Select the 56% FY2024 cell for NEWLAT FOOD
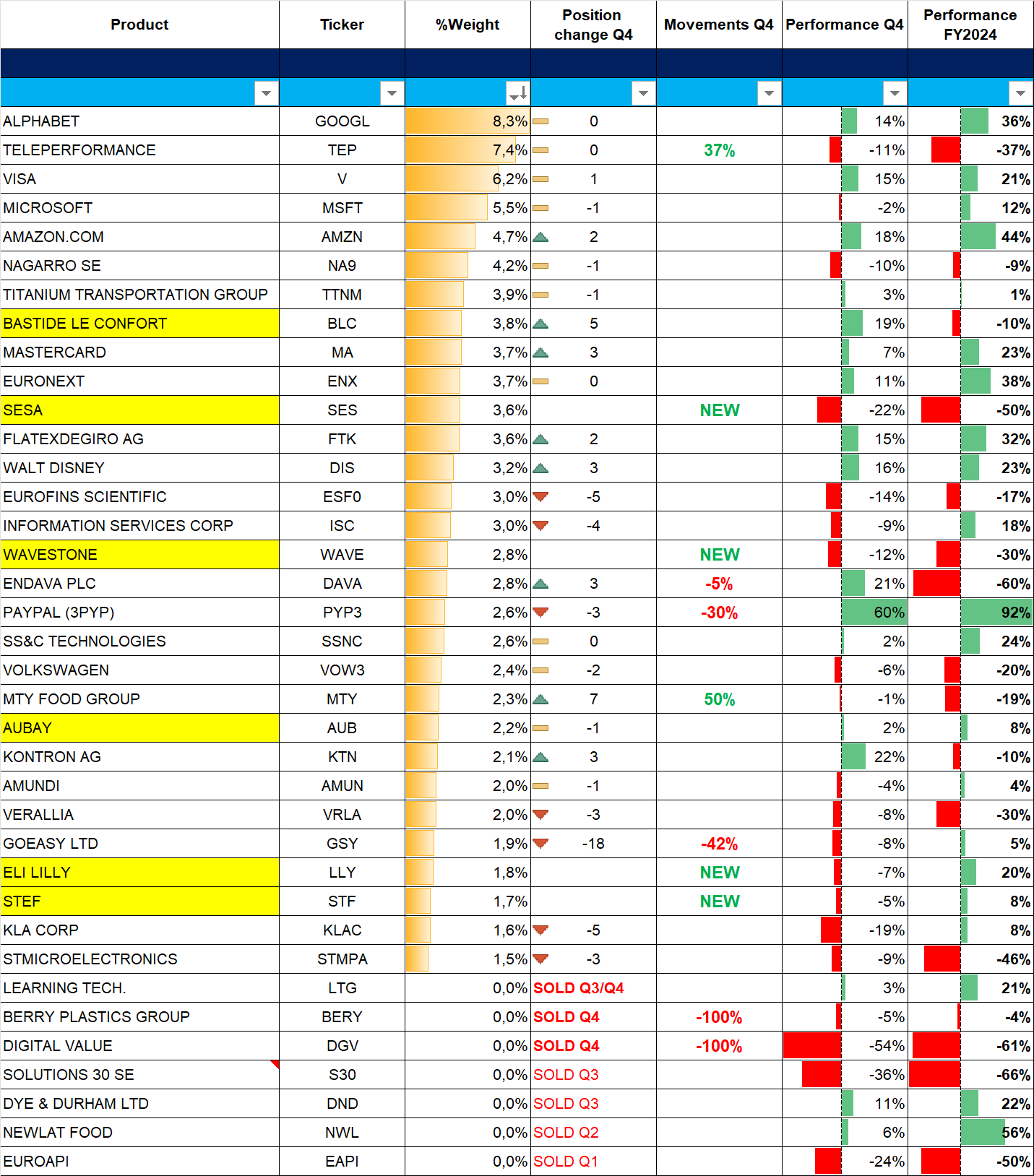This screenshot has width=1034, height=1176. pos(970,1133)
